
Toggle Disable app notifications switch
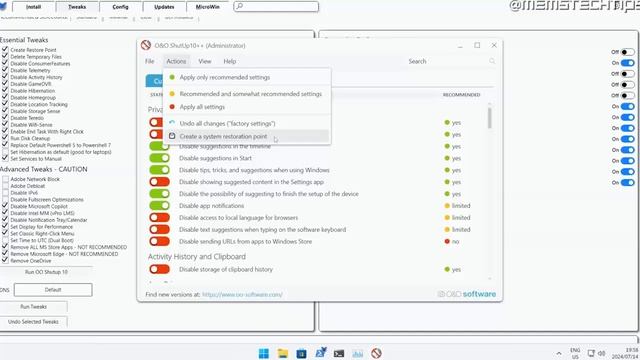[x=159, y=206]
